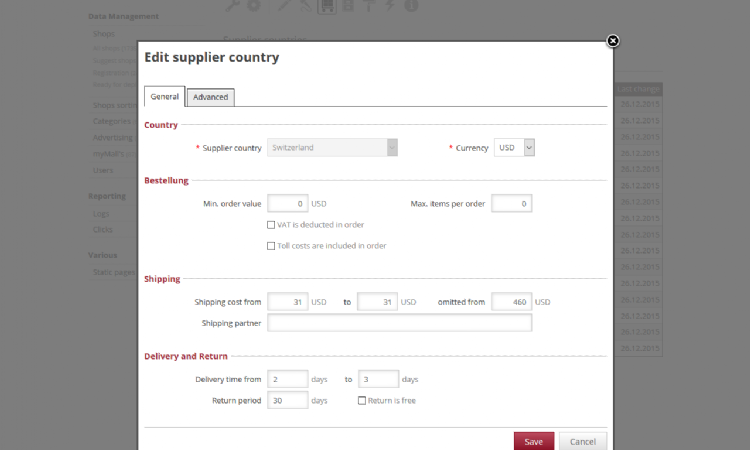The width and height of the screenshot is (750, 450).
Task: Click the Delivery time from field
Action: click(288, 379)
